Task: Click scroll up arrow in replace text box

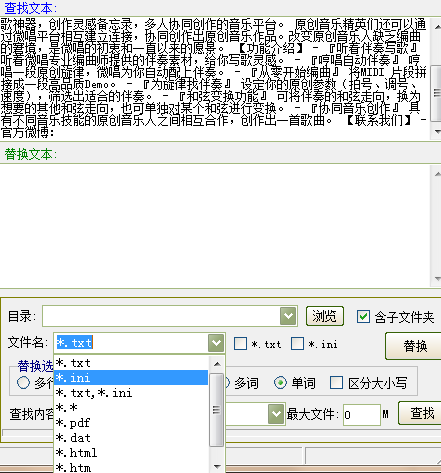Action: (437, 173)
